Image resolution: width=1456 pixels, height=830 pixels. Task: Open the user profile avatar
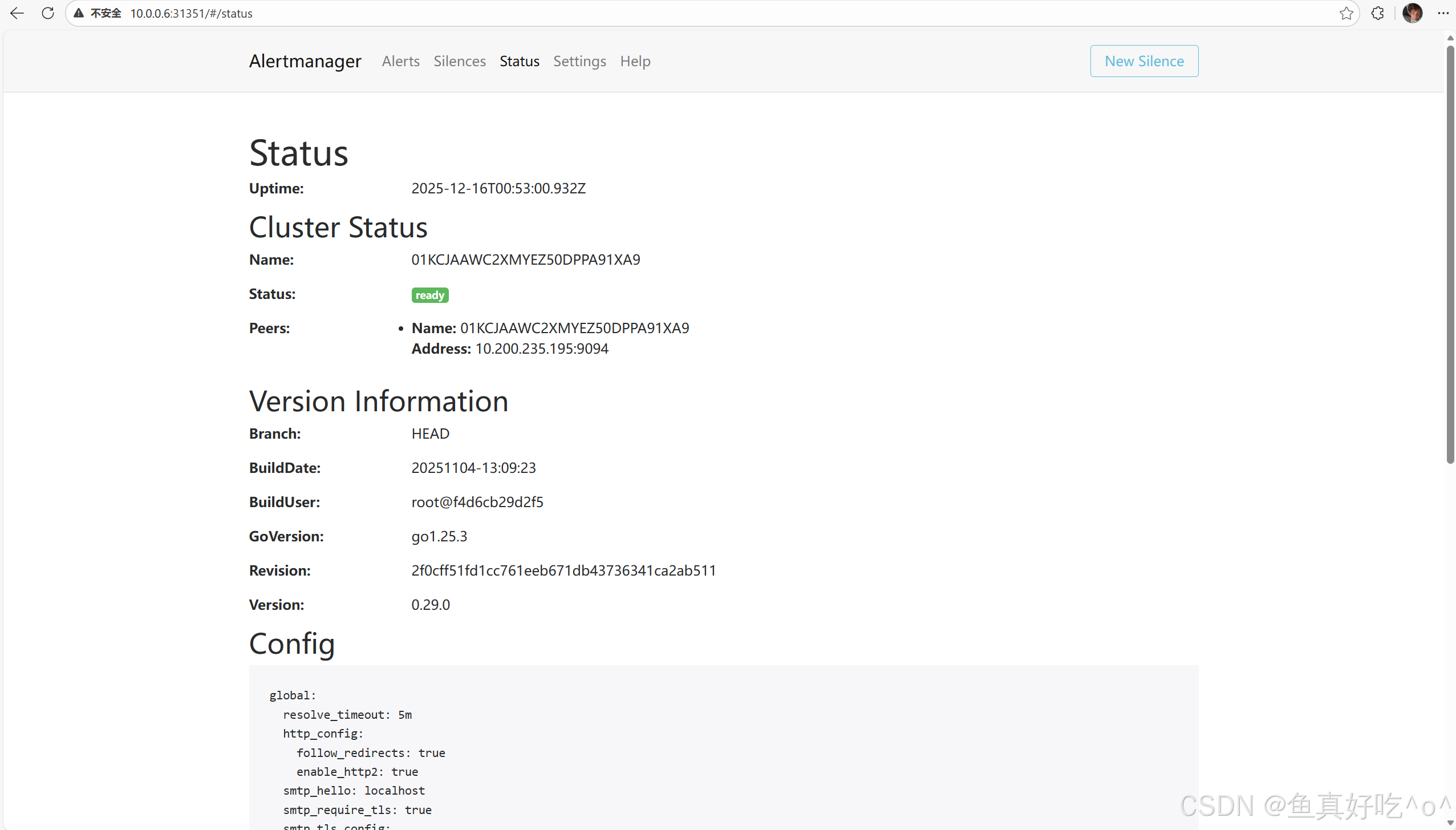(1412, 13)
